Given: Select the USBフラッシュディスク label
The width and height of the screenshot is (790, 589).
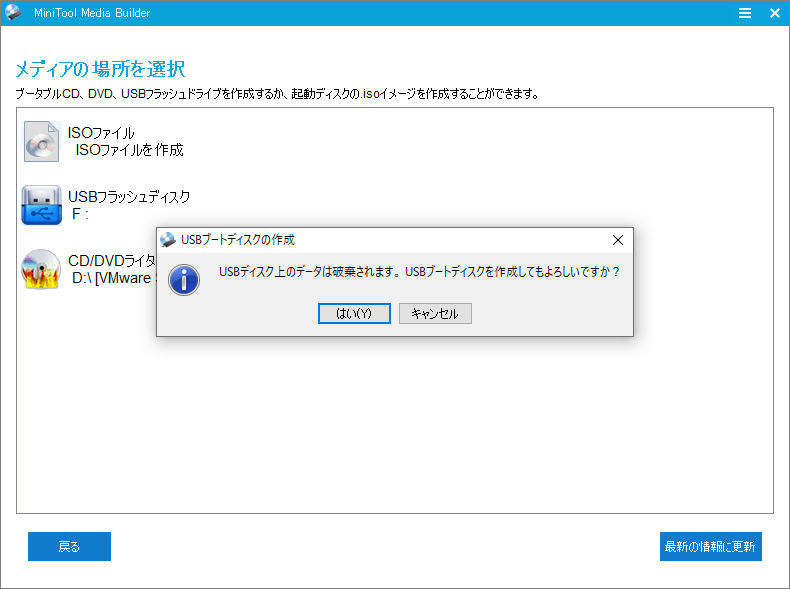Looking at the screenshot, I should click(x=129, y=197).
